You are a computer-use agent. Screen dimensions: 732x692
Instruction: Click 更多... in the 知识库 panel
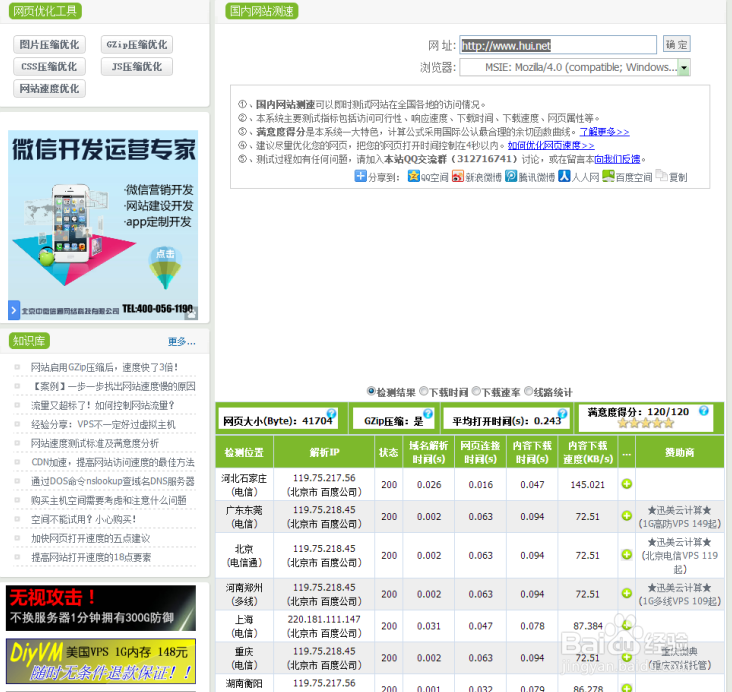click(182, 341)
